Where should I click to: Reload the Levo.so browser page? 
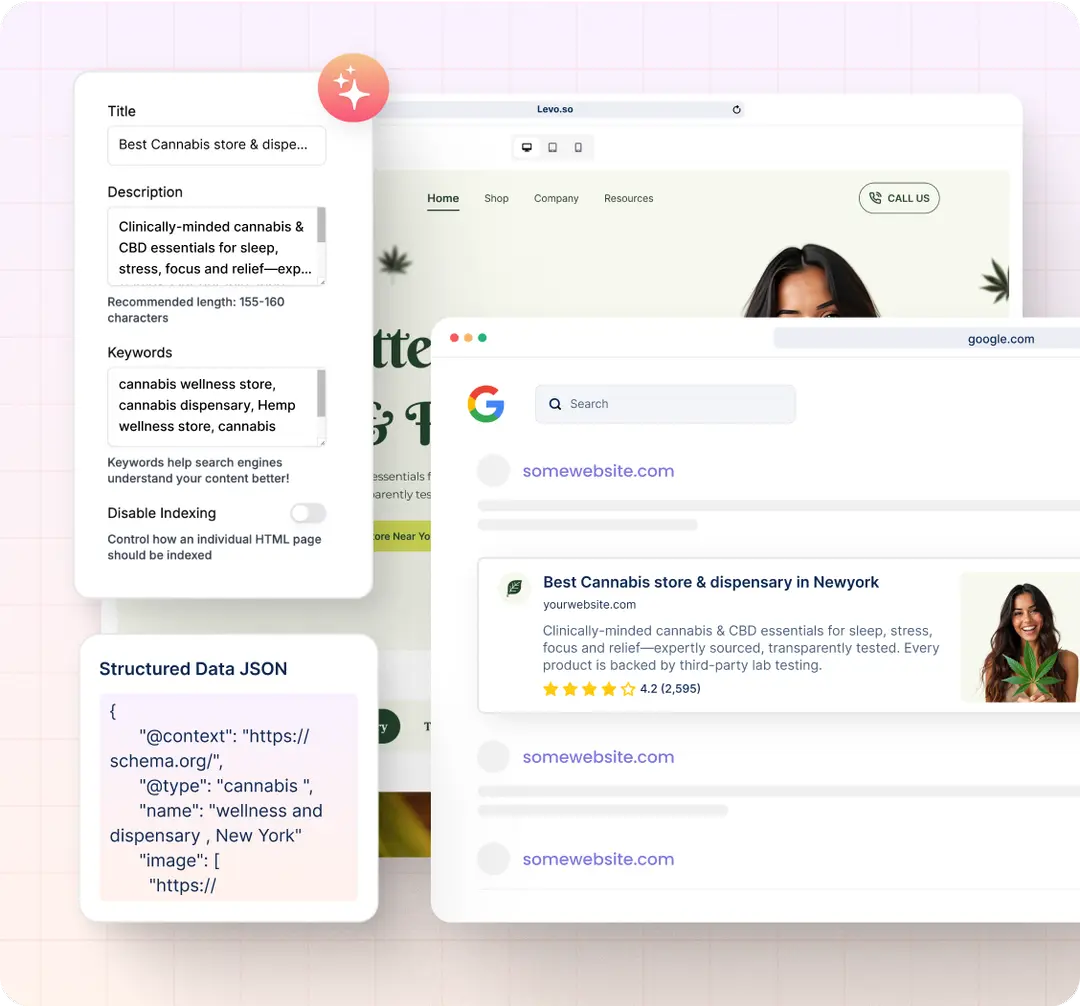(736, 109)
